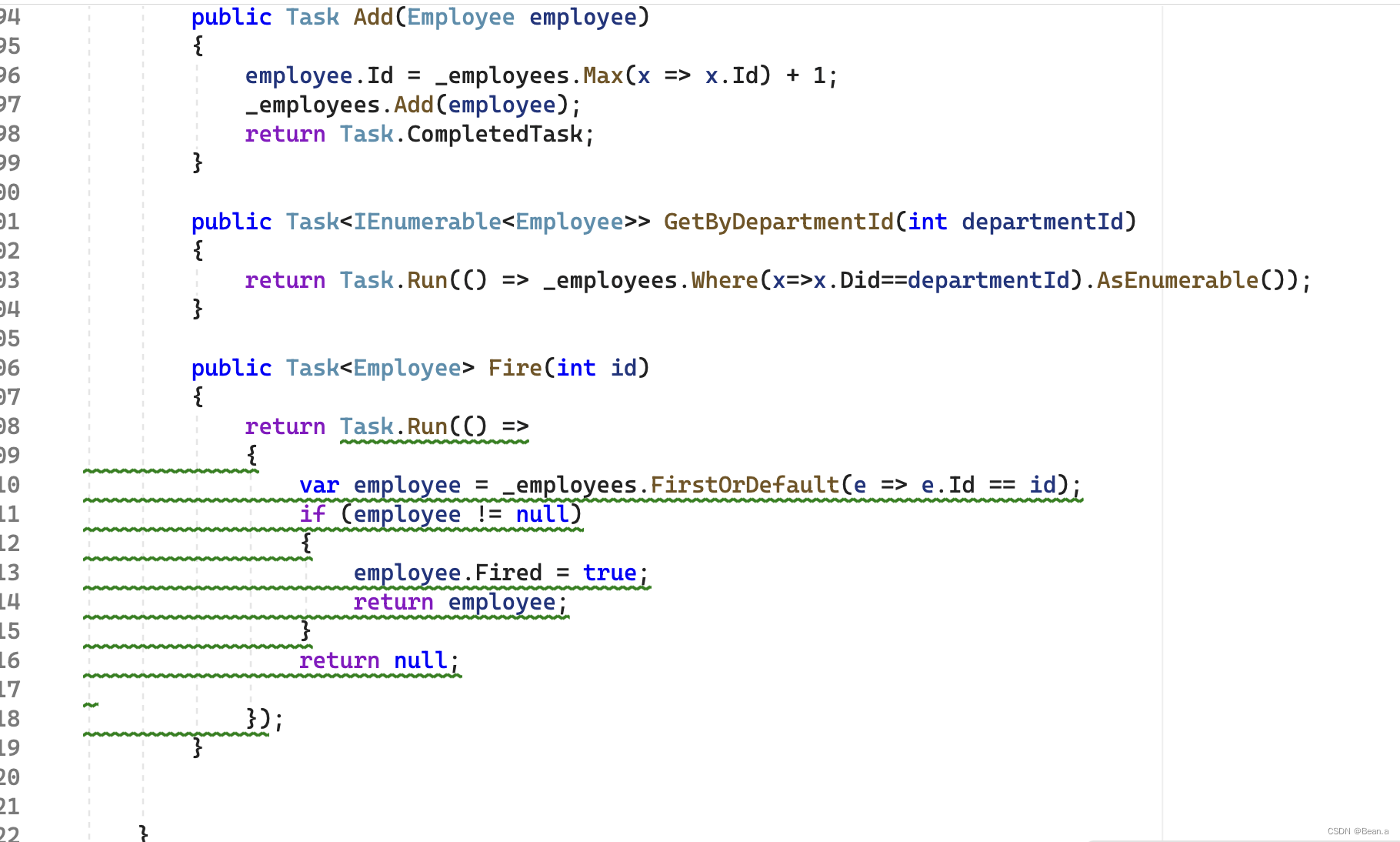Click _employees.Add(employee) line
This screenshot has height=842, width=1400.
413,105
